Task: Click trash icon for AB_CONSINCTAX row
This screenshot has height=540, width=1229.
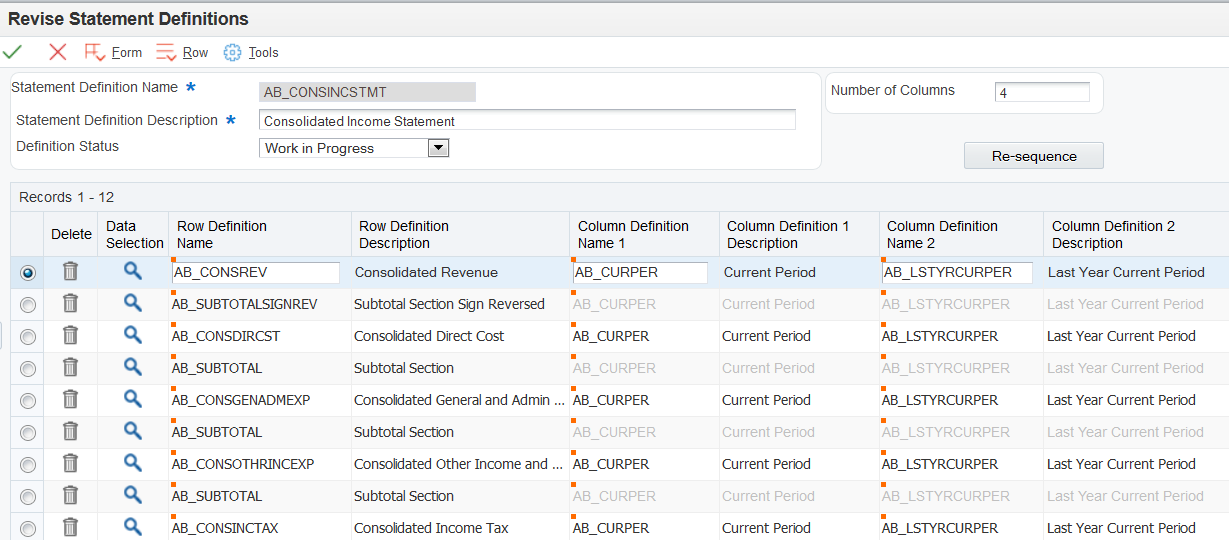Action: pos(70,528)
